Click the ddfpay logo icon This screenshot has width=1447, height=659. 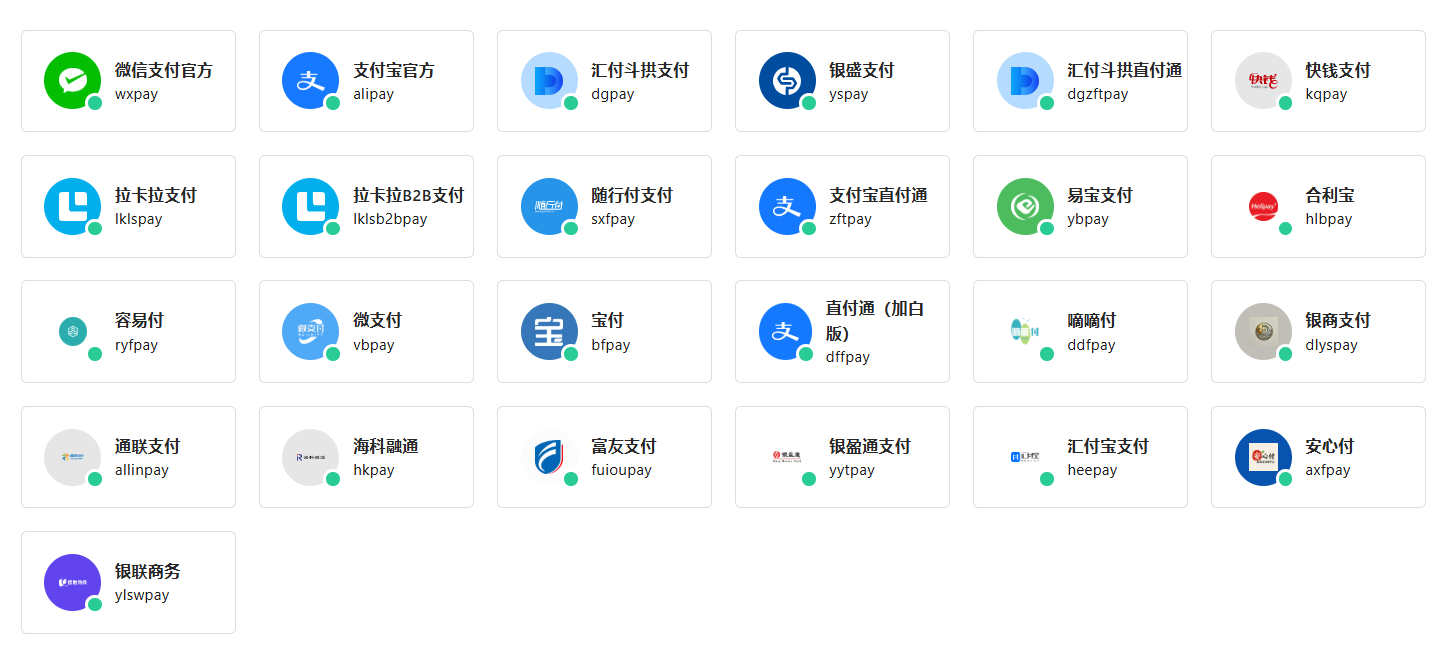click(1025, 332)
